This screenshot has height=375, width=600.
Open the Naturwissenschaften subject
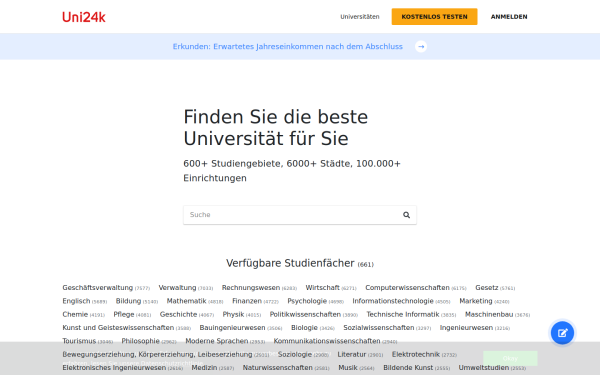point(277,368)
